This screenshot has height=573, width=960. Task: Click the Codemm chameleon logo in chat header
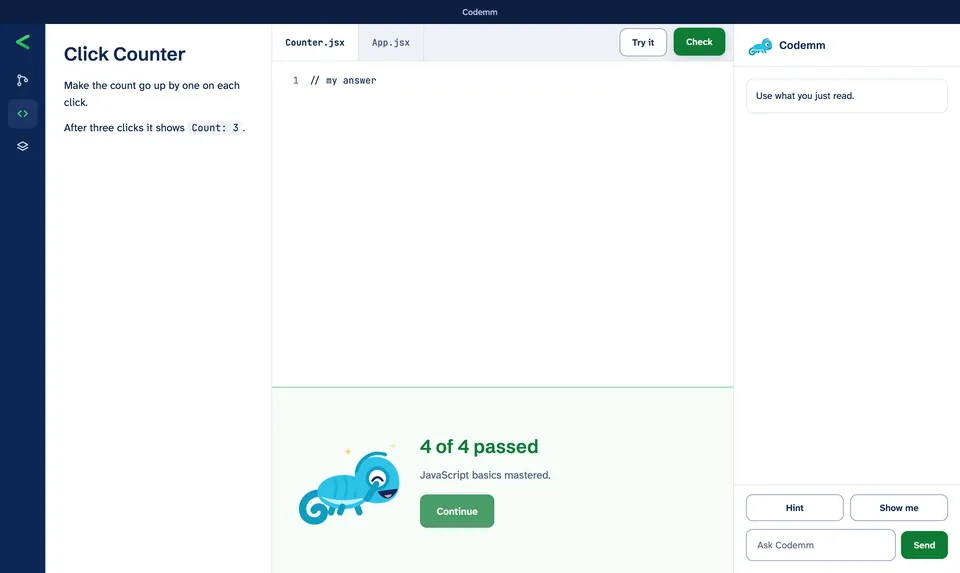tap(760, 46)
